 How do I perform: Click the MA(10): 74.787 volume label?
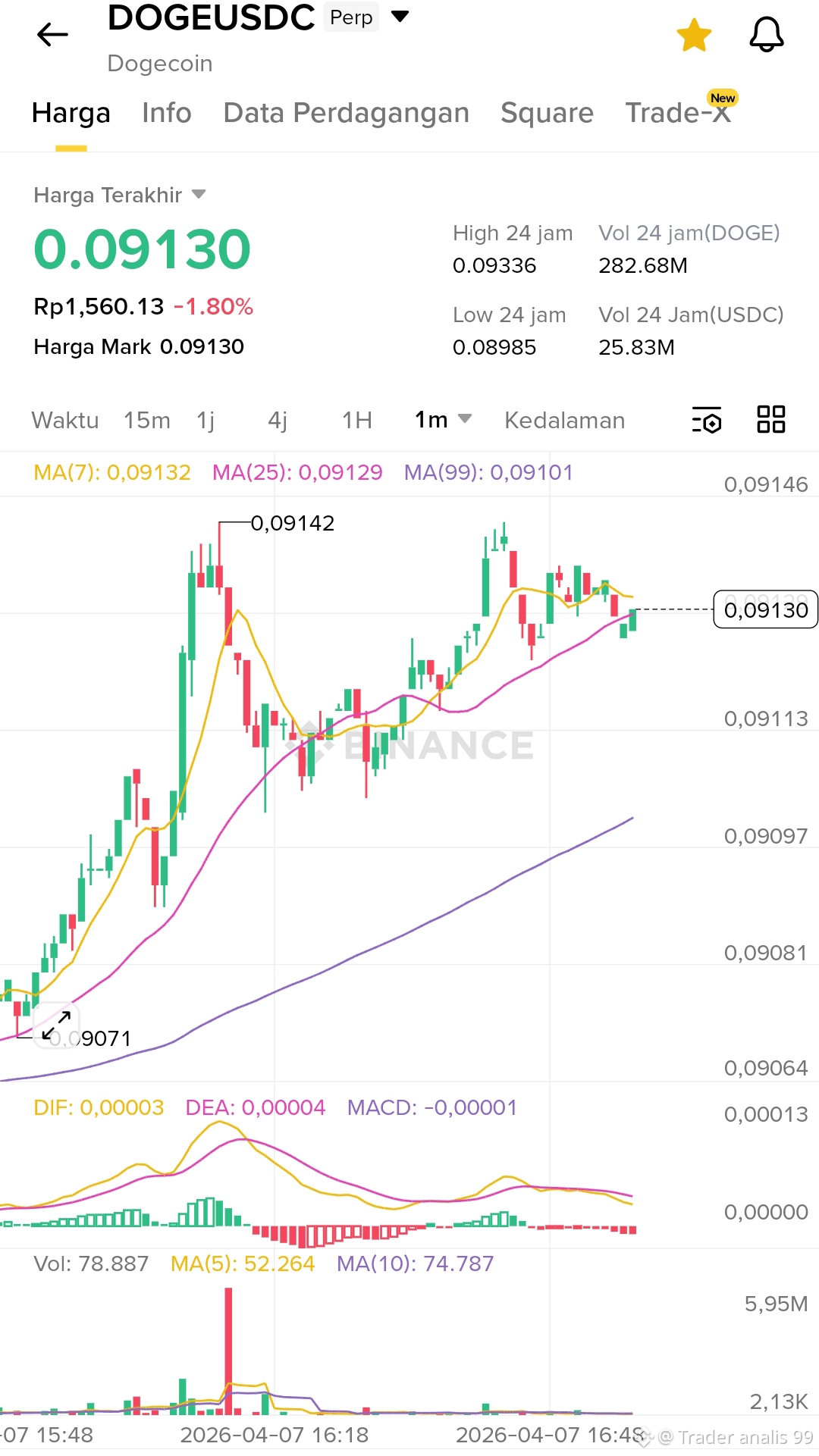point(416,1263)
